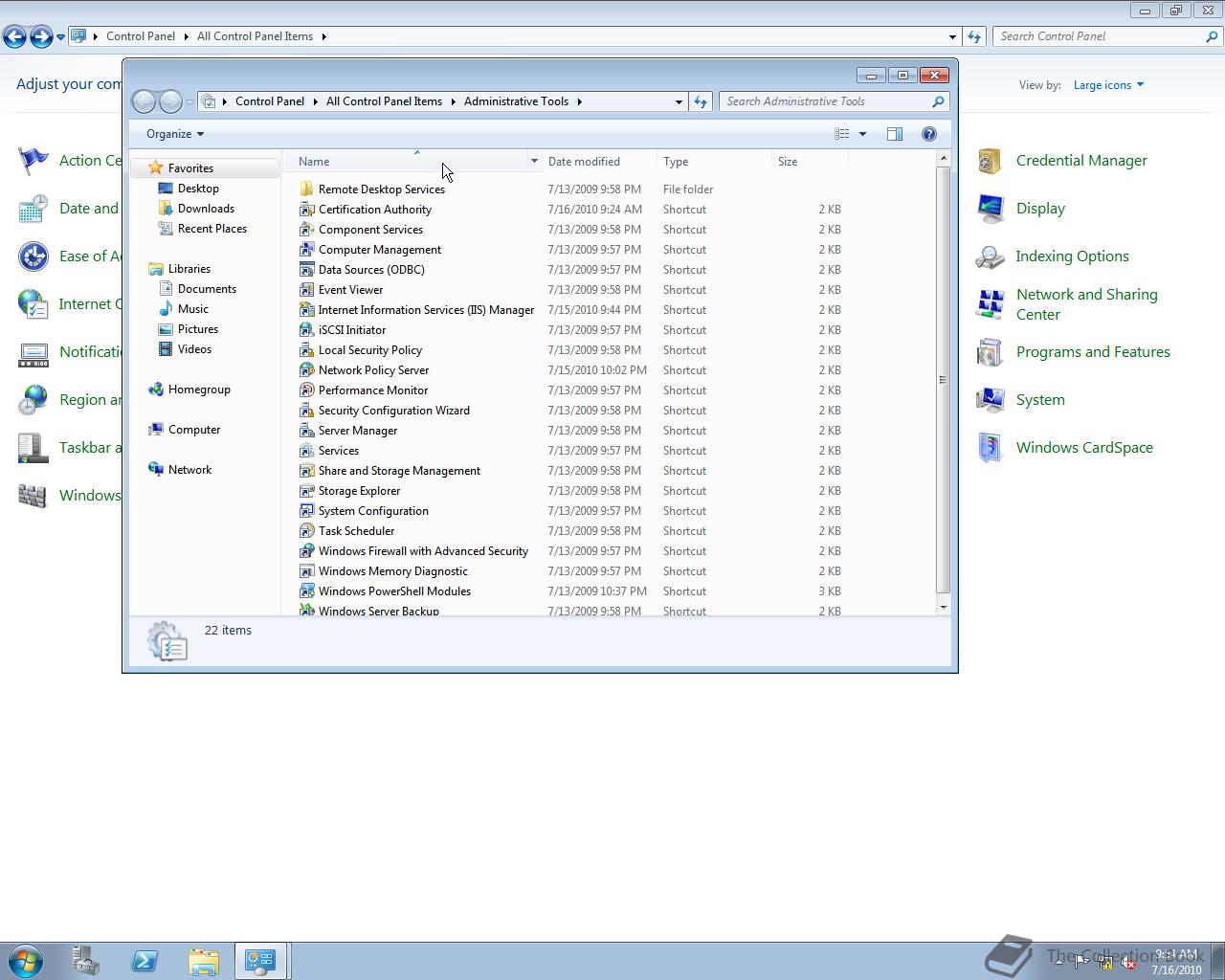This screenshot has width=1225, height=980.
Task: Select the Computer Management icon
Action: tap(306, 250)
